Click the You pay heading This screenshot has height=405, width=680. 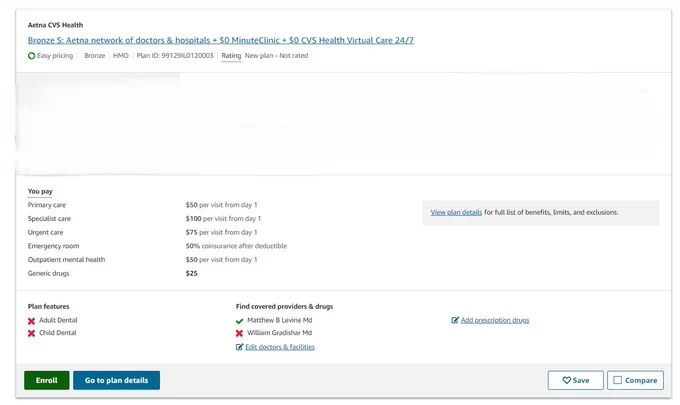(40, 191)
